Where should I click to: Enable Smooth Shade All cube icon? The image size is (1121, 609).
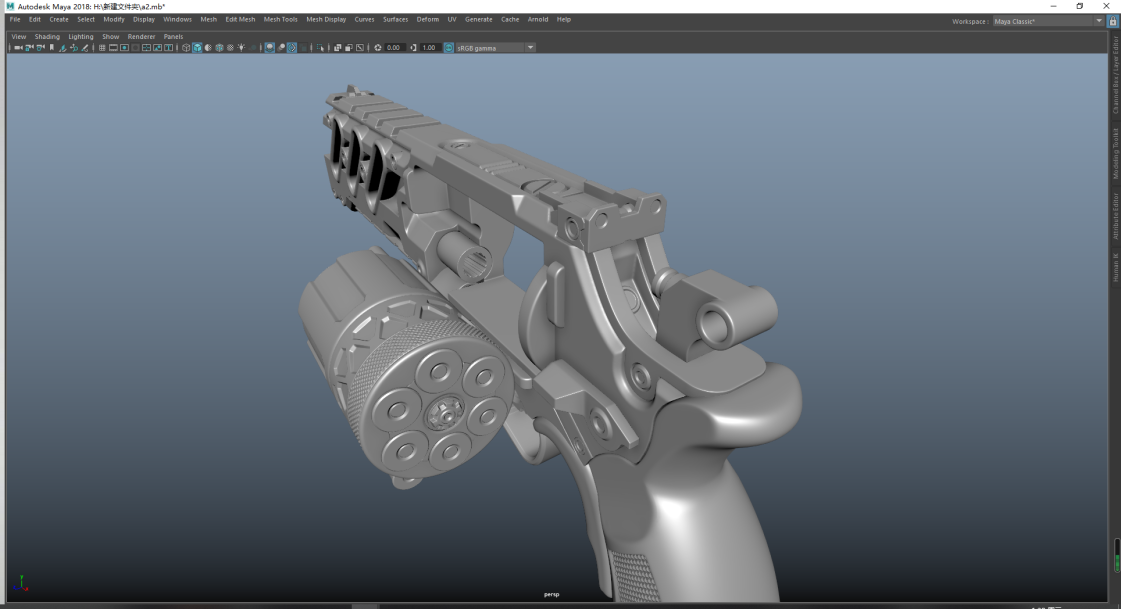[197, 48]
